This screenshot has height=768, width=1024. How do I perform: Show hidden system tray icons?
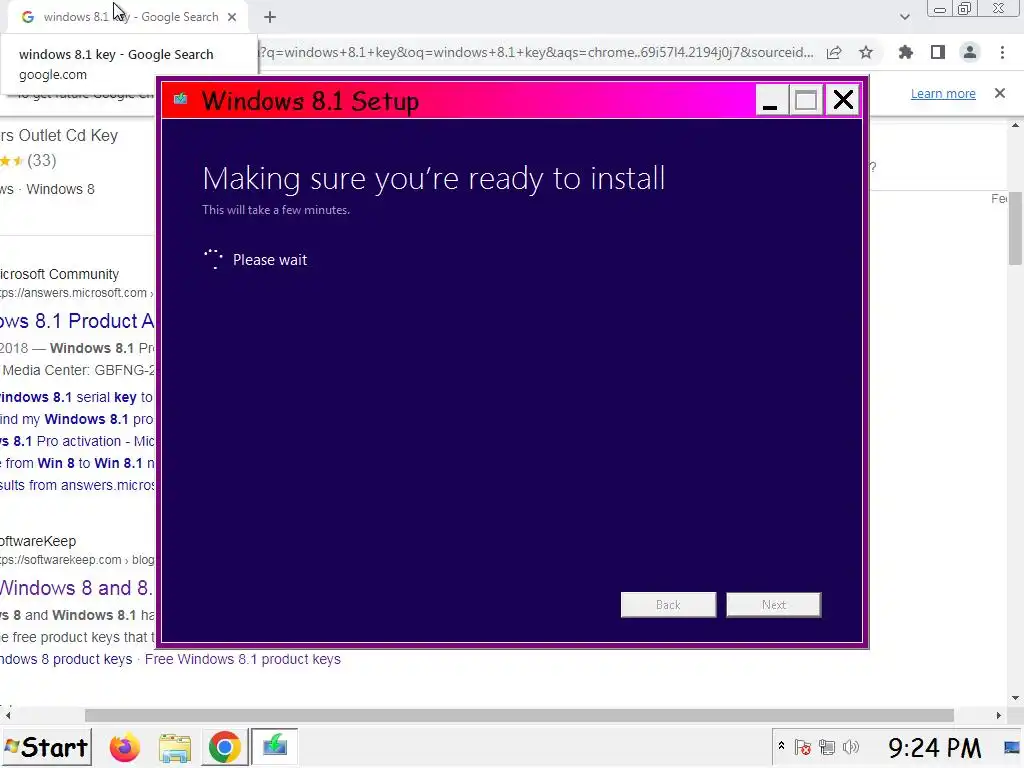click(x=781, y=746)
